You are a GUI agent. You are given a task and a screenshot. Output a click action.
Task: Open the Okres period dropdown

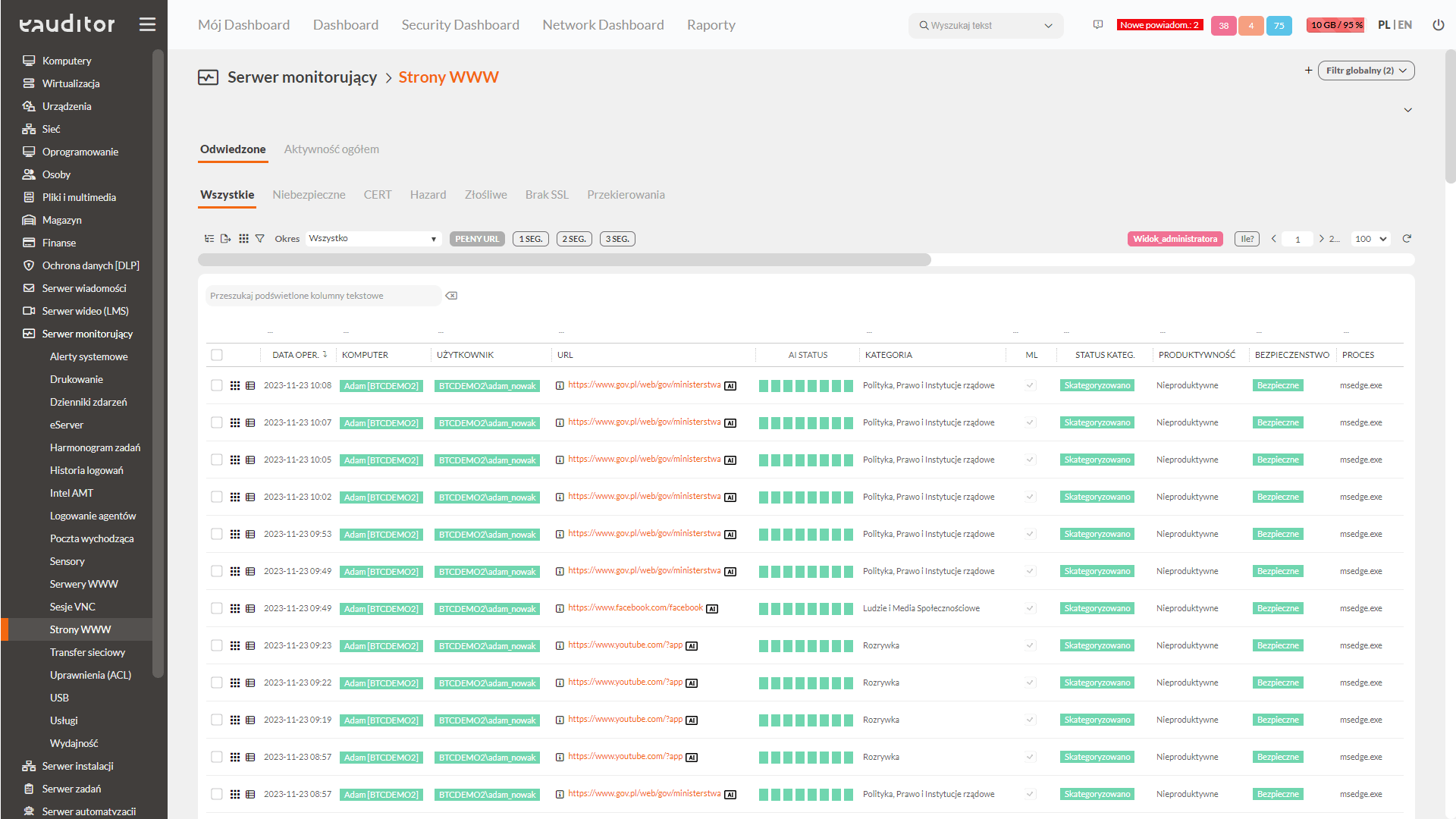(x=373, y=239)
